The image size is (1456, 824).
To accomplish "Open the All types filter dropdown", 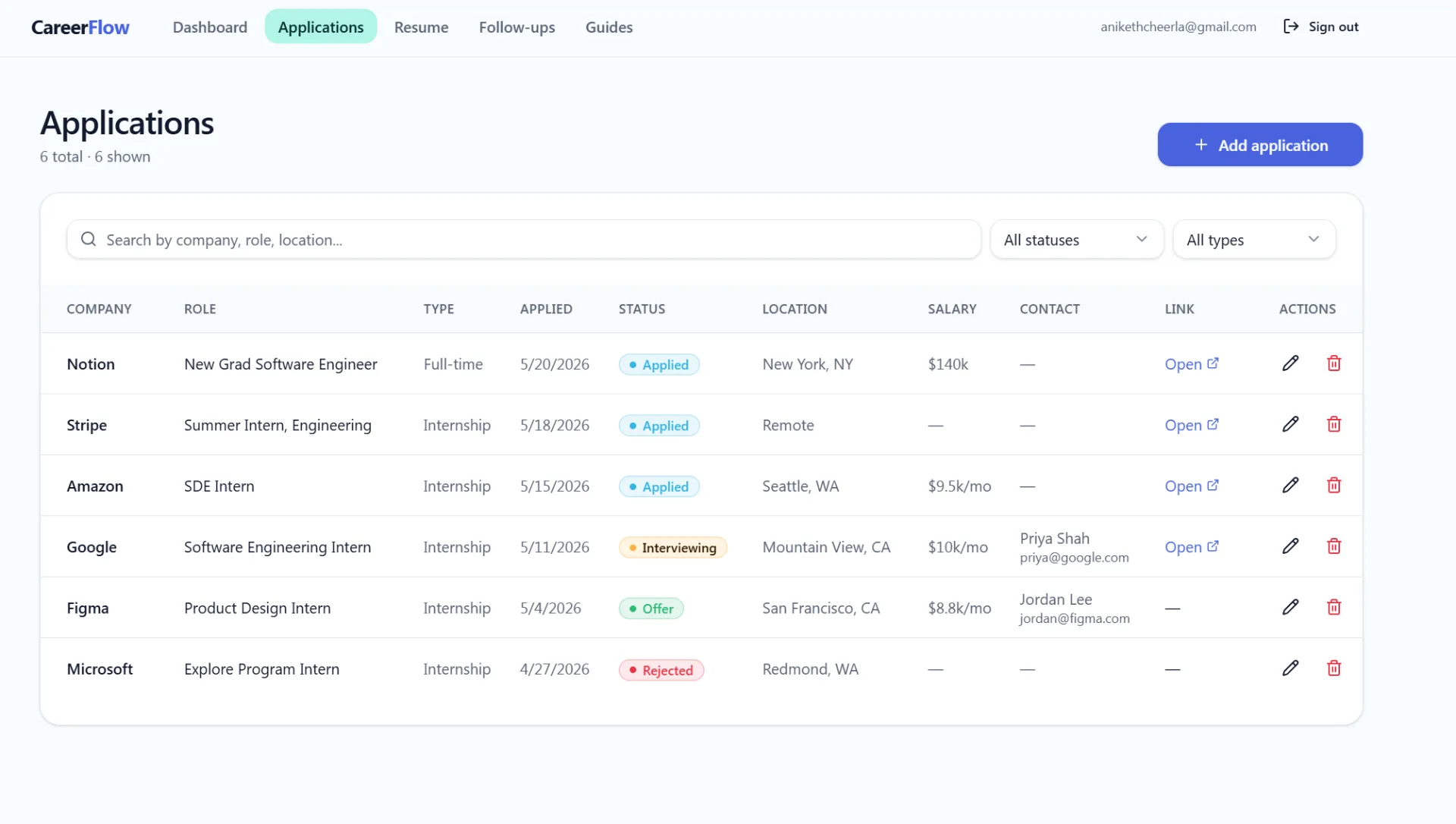I will [1254, 240].
